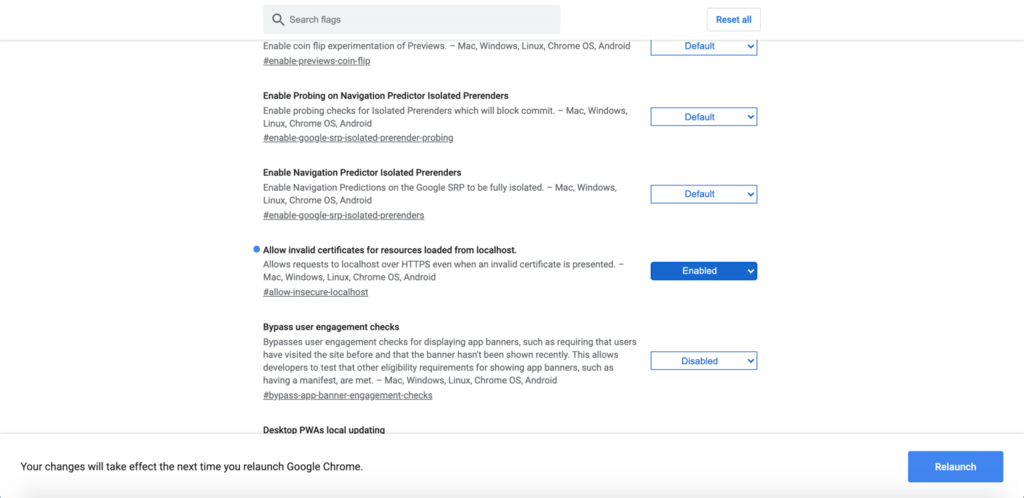Relaunch Chrome using the Relaunch button
Viewport: 1024px width, 498px height.
tap(955, 467)
